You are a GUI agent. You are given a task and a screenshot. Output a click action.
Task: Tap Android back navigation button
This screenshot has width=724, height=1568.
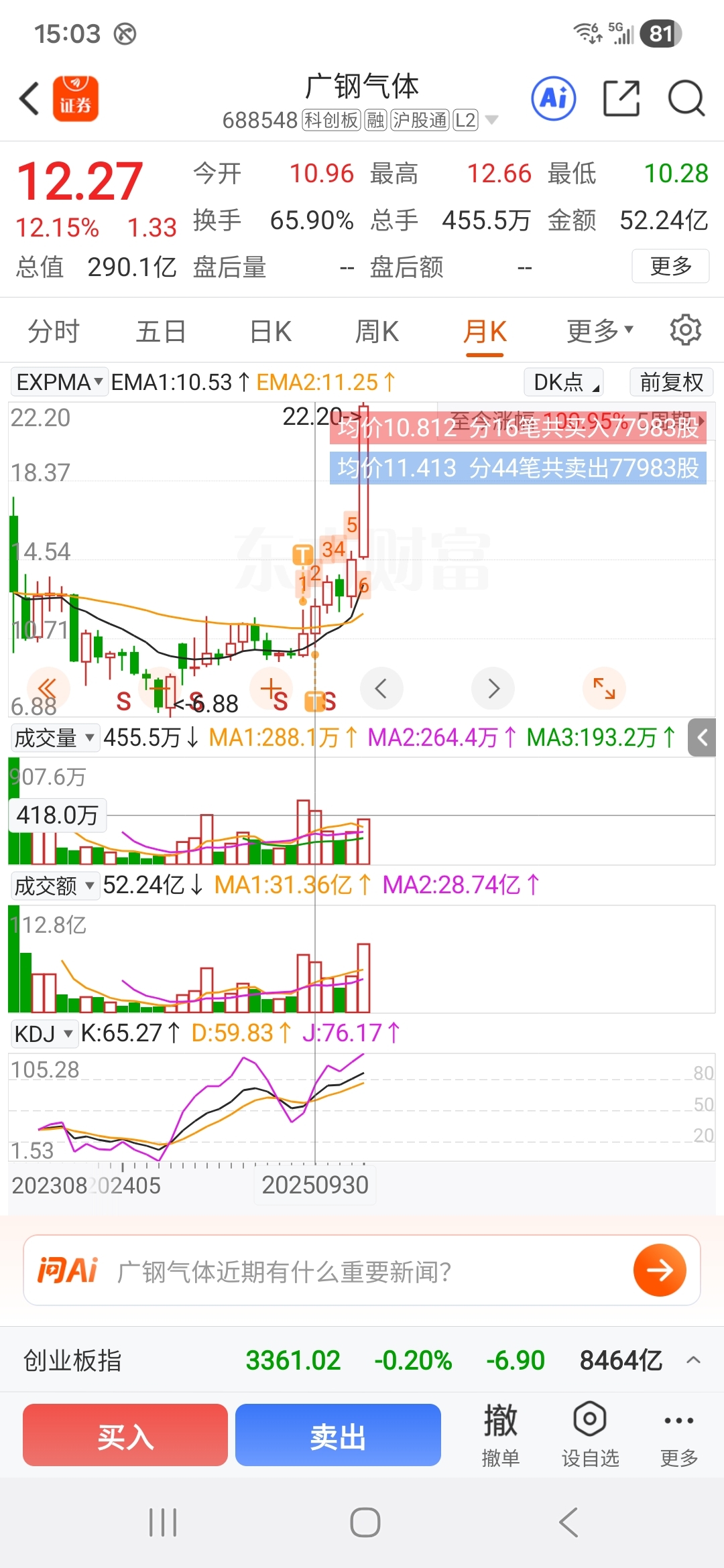click(568, 1522)
